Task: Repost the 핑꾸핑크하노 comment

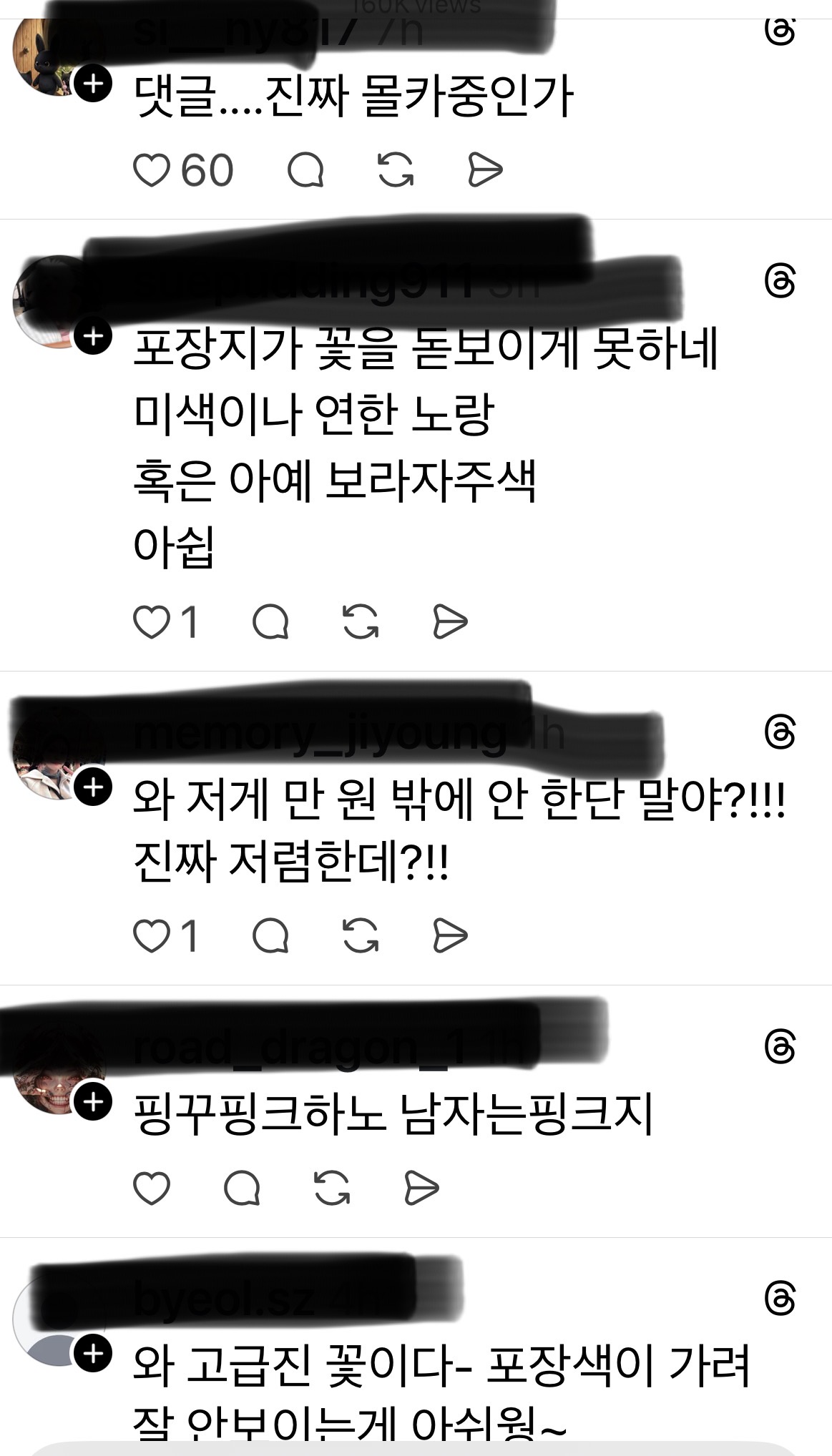Action: pyautogui.click(x=333, y=1189)
